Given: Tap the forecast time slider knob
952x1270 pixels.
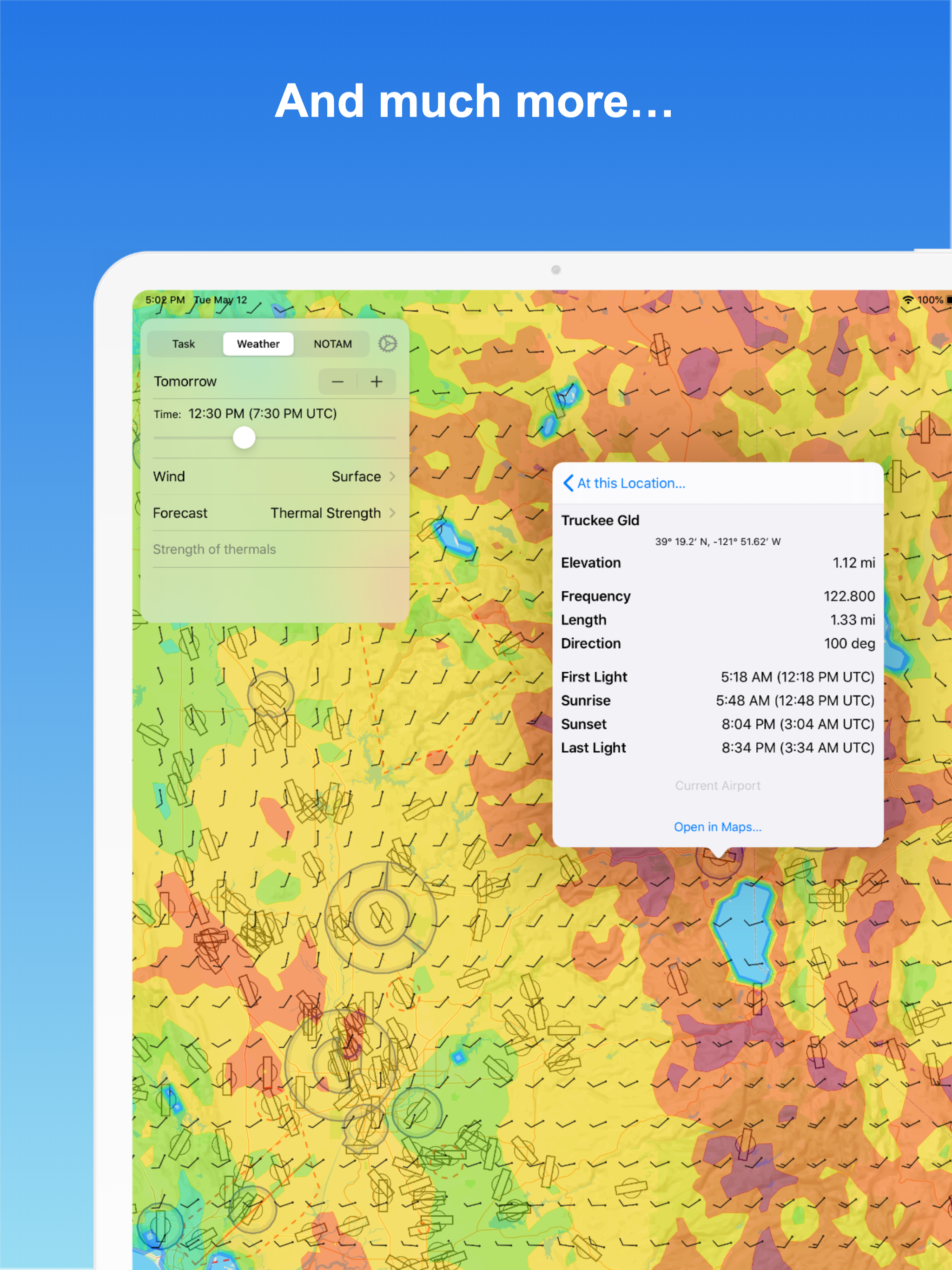Looking at the screenshot, I should 244,437.
